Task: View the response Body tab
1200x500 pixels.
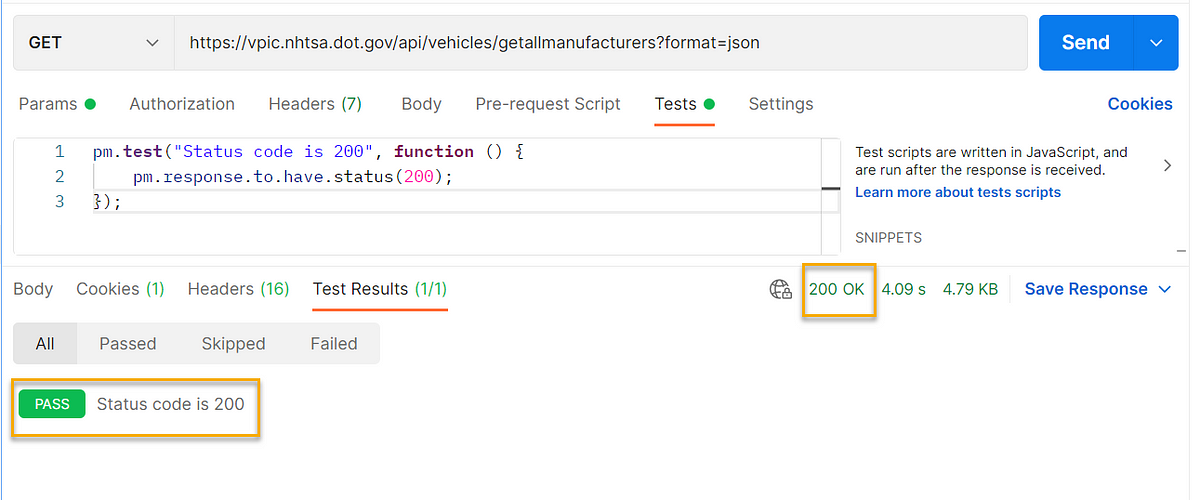Action: coord(33,289)
